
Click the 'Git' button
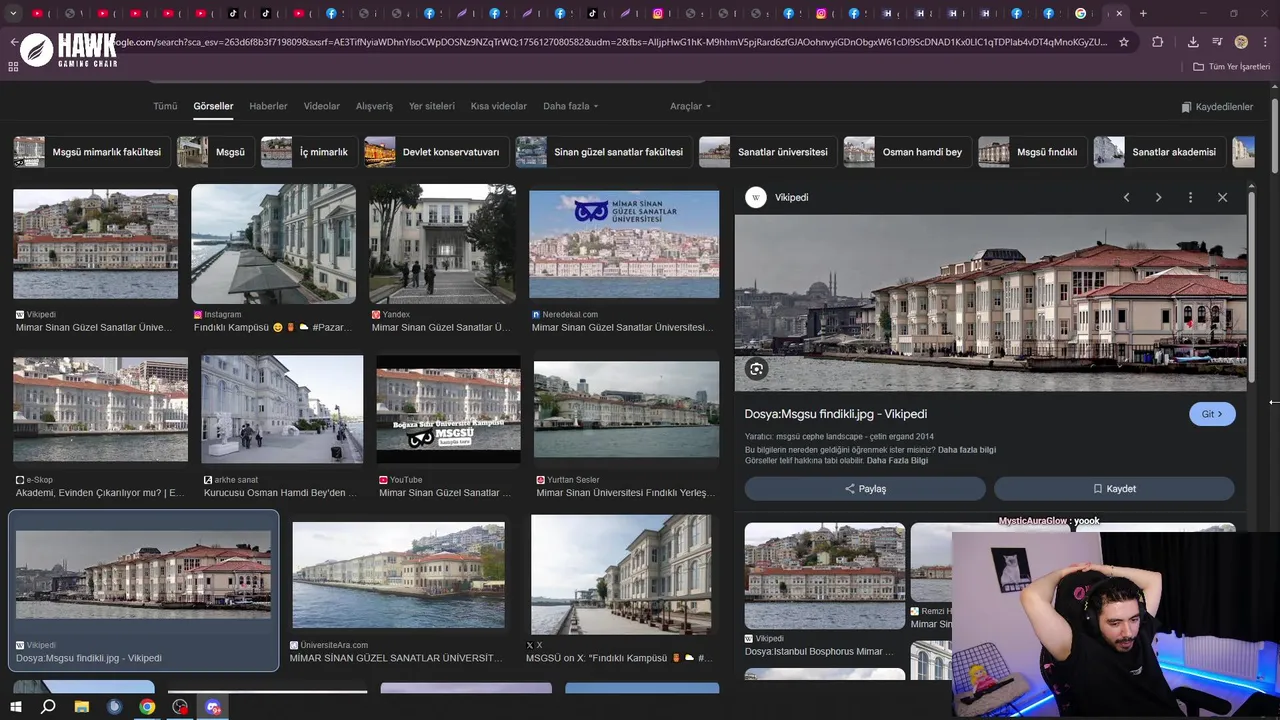point(1212,414)
